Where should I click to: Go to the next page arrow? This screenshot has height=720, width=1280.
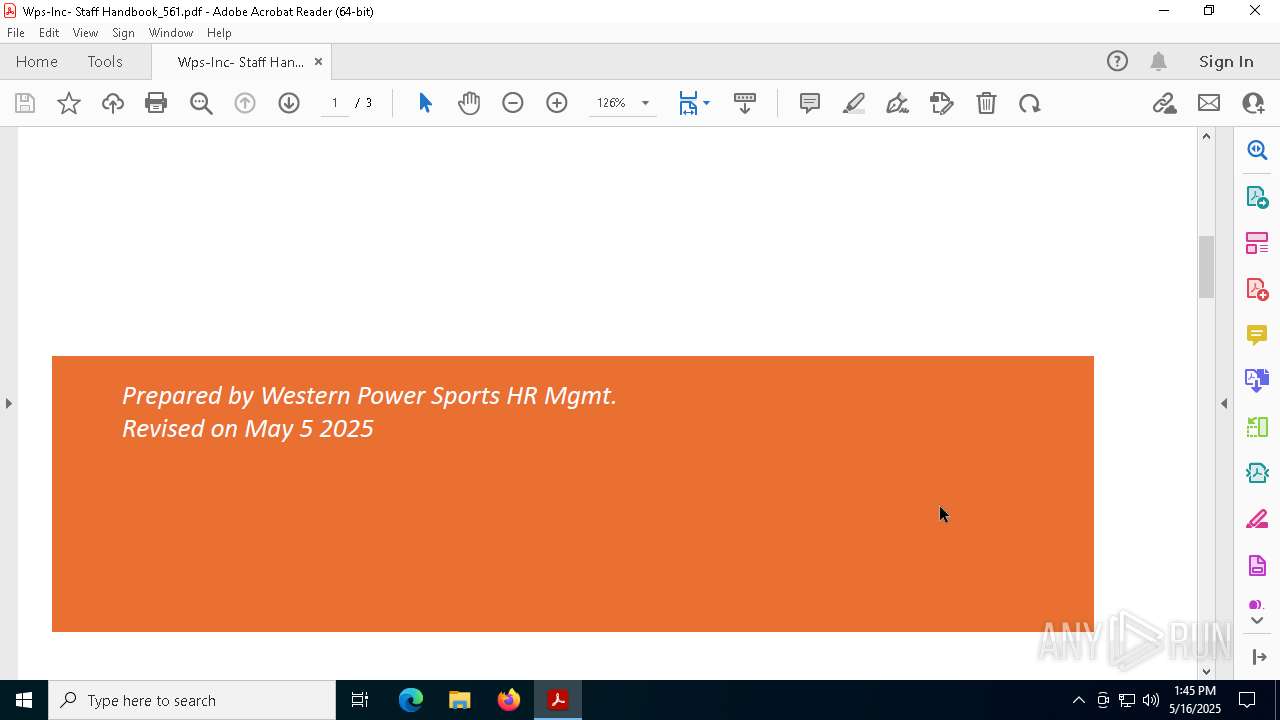click(x=289, y=103)
